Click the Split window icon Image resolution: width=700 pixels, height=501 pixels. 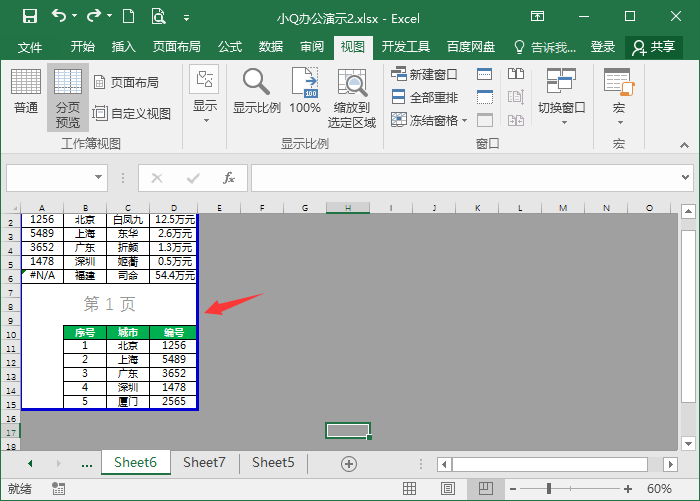point(484,74)
